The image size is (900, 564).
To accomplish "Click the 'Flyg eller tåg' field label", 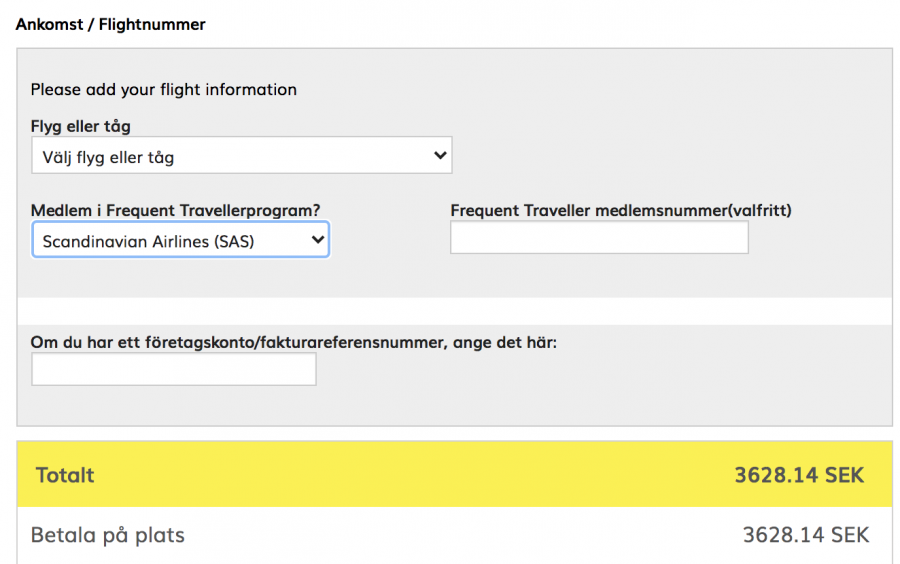I will (81, 126).
